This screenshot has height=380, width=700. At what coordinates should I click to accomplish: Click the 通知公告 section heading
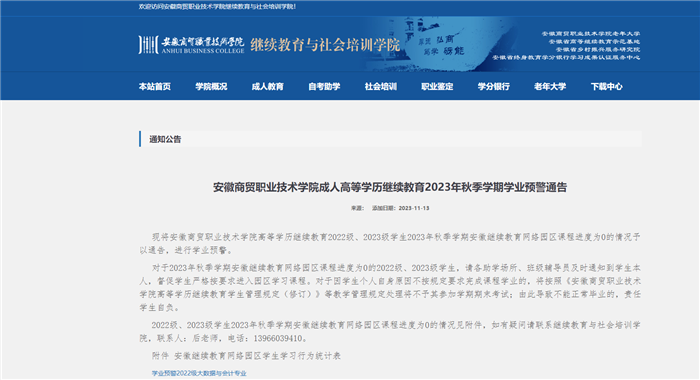[x=165, y=139]
